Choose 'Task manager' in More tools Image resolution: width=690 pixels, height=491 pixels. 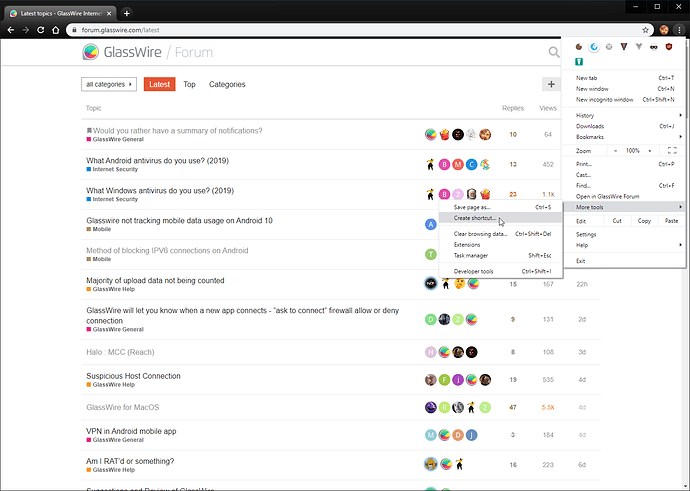point(471,256)
